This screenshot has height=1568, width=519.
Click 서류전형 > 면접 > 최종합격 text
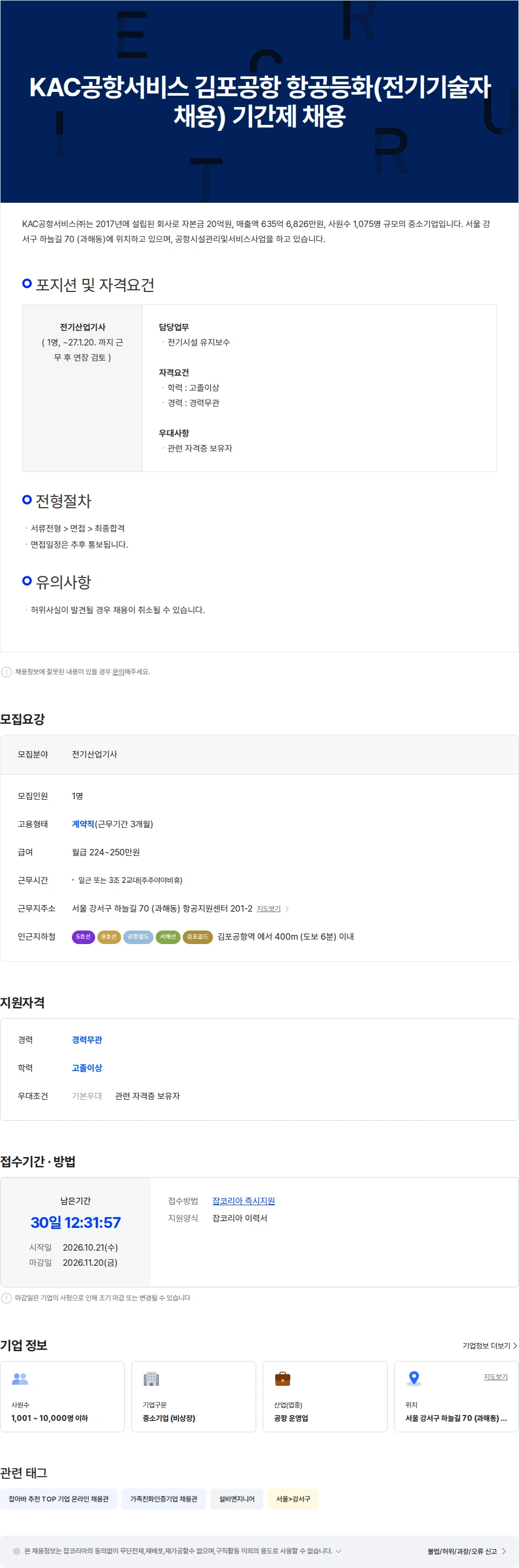[x=78, y=528]
